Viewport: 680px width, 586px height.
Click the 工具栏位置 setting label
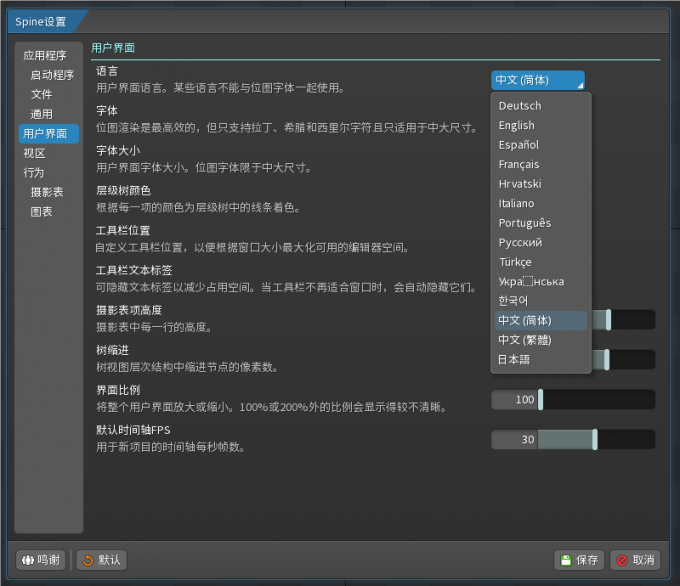point(123,230)
